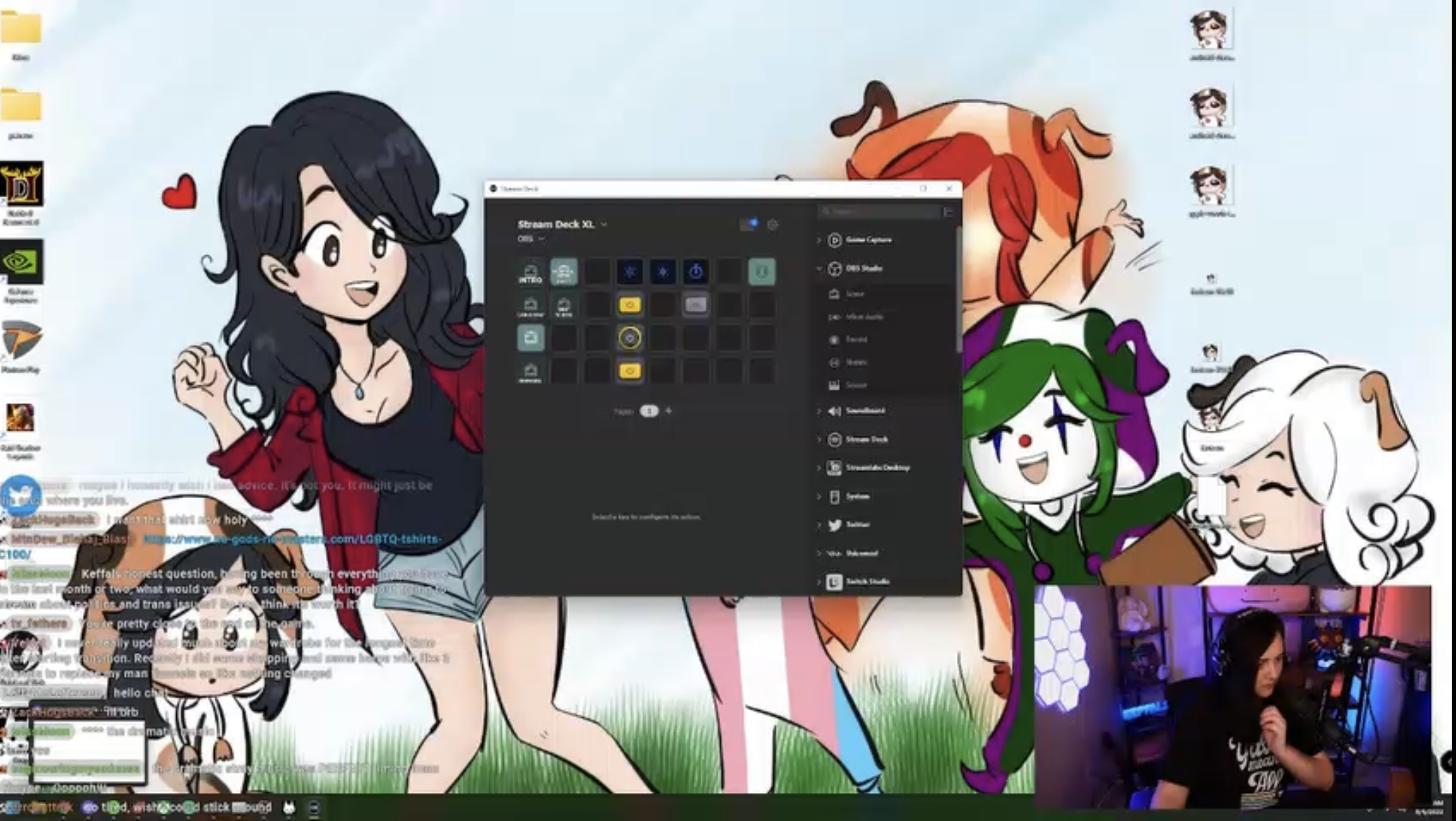1456x821 pixels.
Task: Click the actions list scrollbar
Action: coord(958,290)
